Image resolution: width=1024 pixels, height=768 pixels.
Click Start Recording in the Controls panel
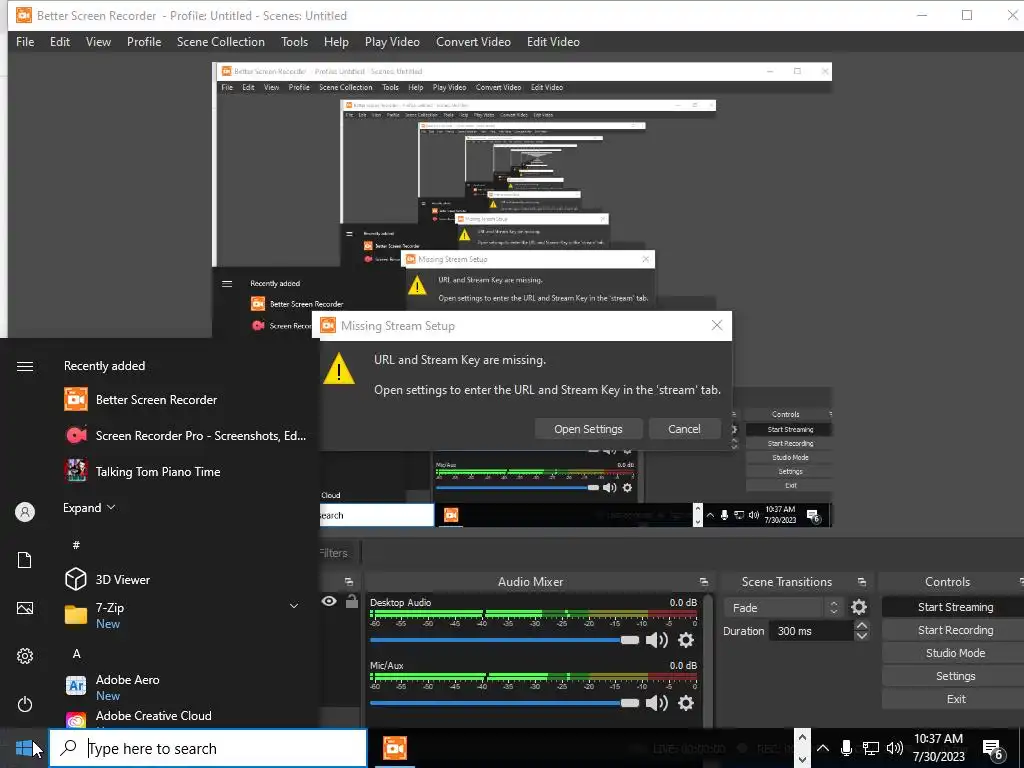tap(955, 630)
